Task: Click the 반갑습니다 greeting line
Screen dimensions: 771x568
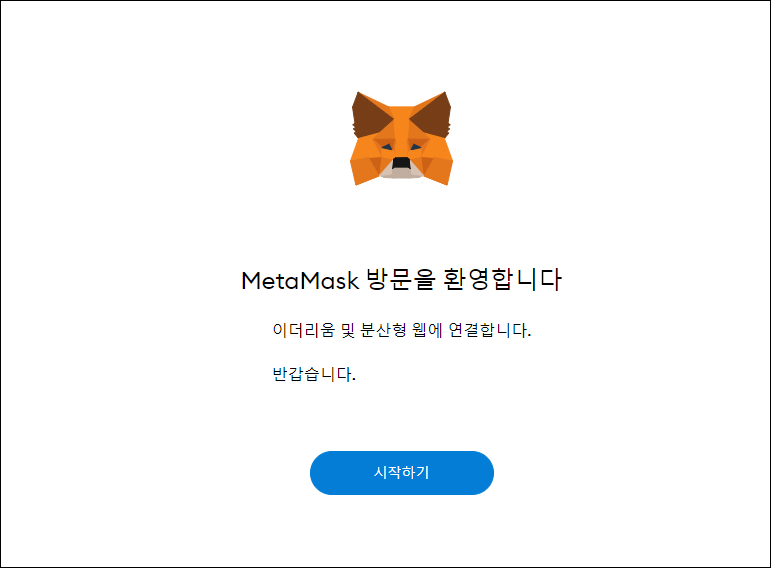Action: [314, 374]
